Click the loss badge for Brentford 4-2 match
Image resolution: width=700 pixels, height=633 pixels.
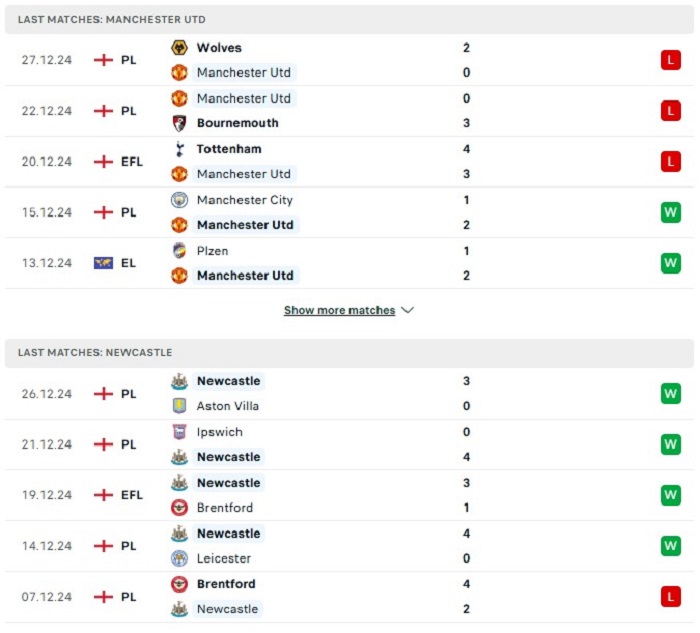point(671,596)
